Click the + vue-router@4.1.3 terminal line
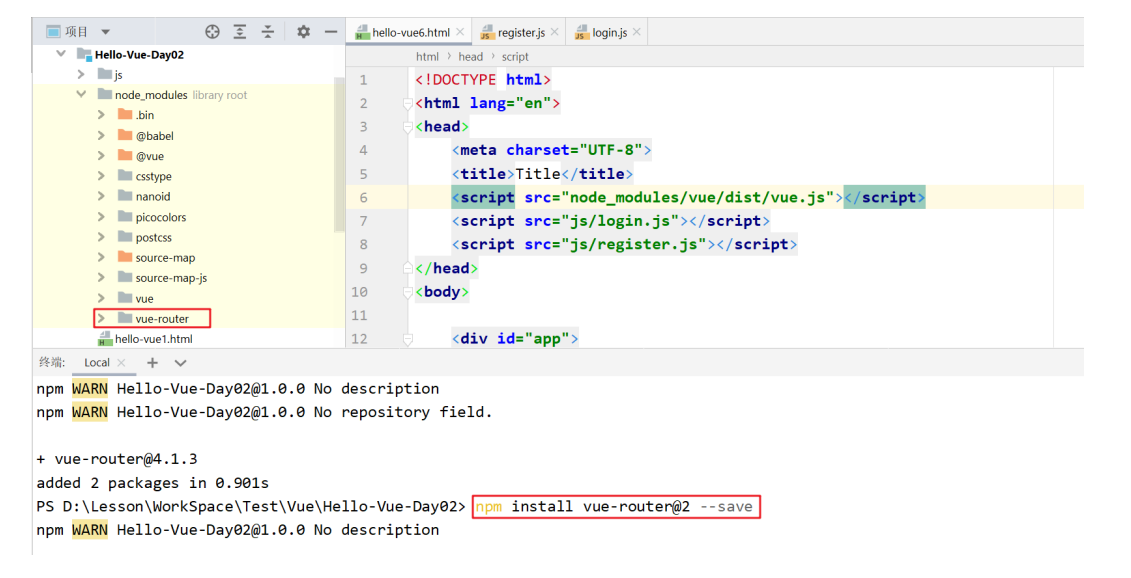This screenshot has height=578, width=1131. point(117,459)
